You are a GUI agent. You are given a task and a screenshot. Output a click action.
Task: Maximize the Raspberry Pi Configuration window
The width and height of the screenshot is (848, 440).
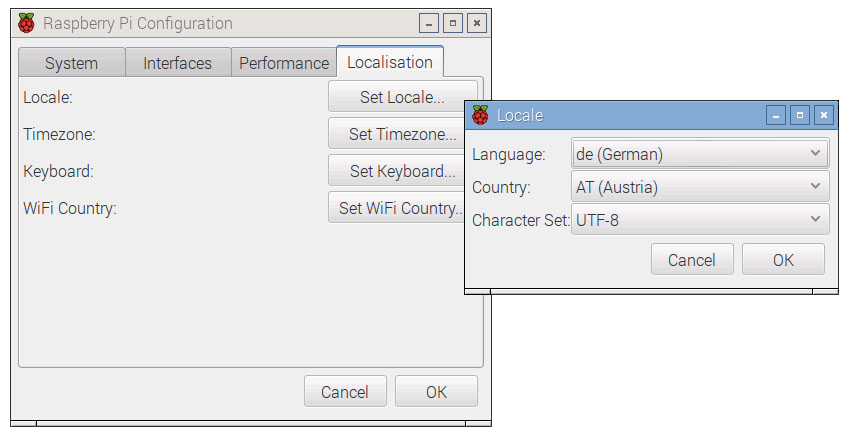[x=453, y=23]
